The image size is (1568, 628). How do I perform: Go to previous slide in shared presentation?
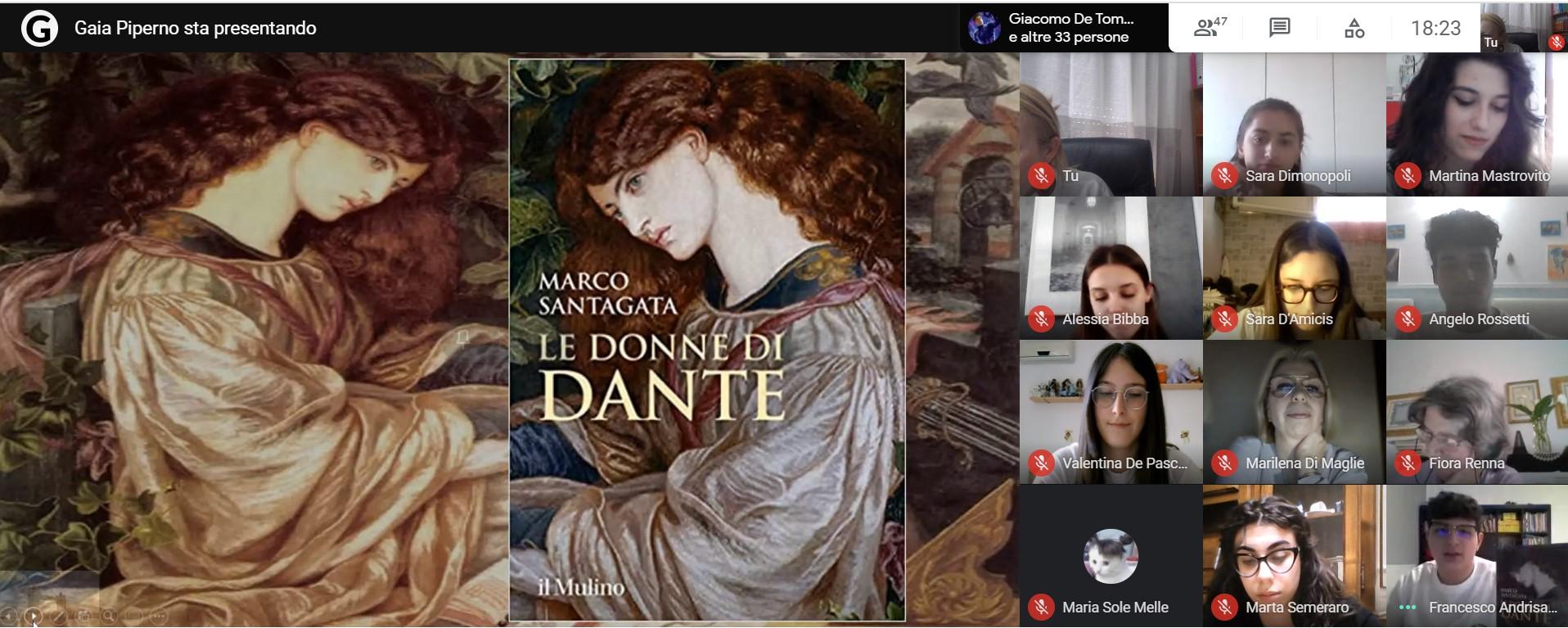click(8, 616)
